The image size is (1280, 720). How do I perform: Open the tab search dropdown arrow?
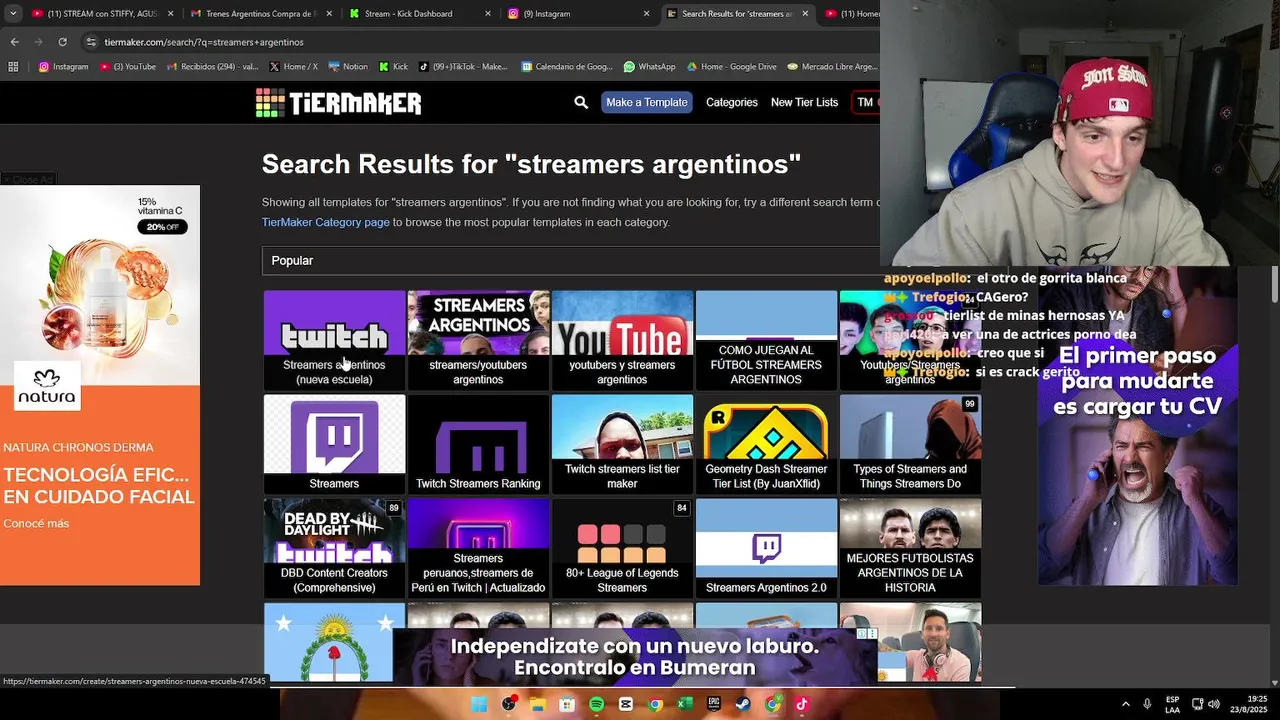click(13, 14)
